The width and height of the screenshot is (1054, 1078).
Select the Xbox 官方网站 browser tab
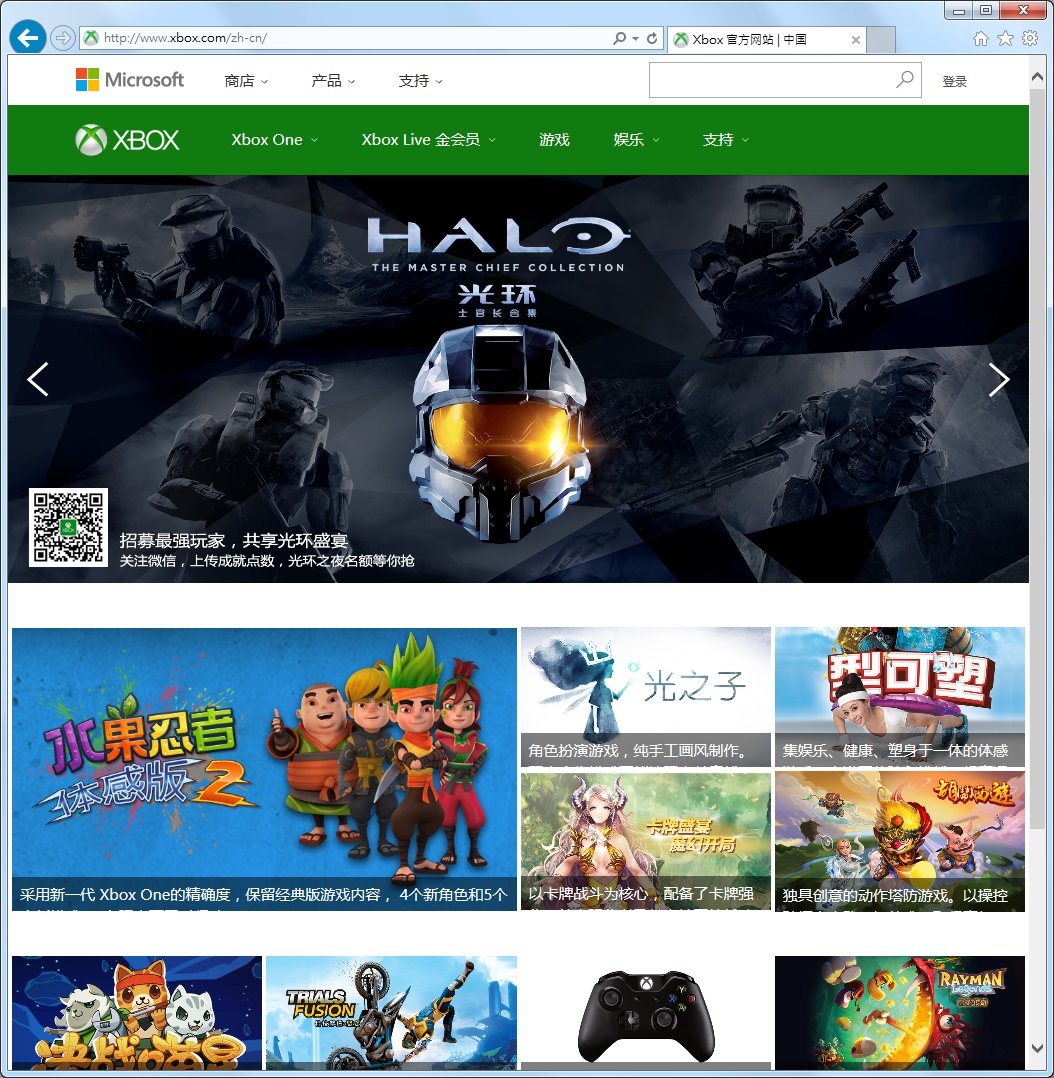tap(766, 39)
